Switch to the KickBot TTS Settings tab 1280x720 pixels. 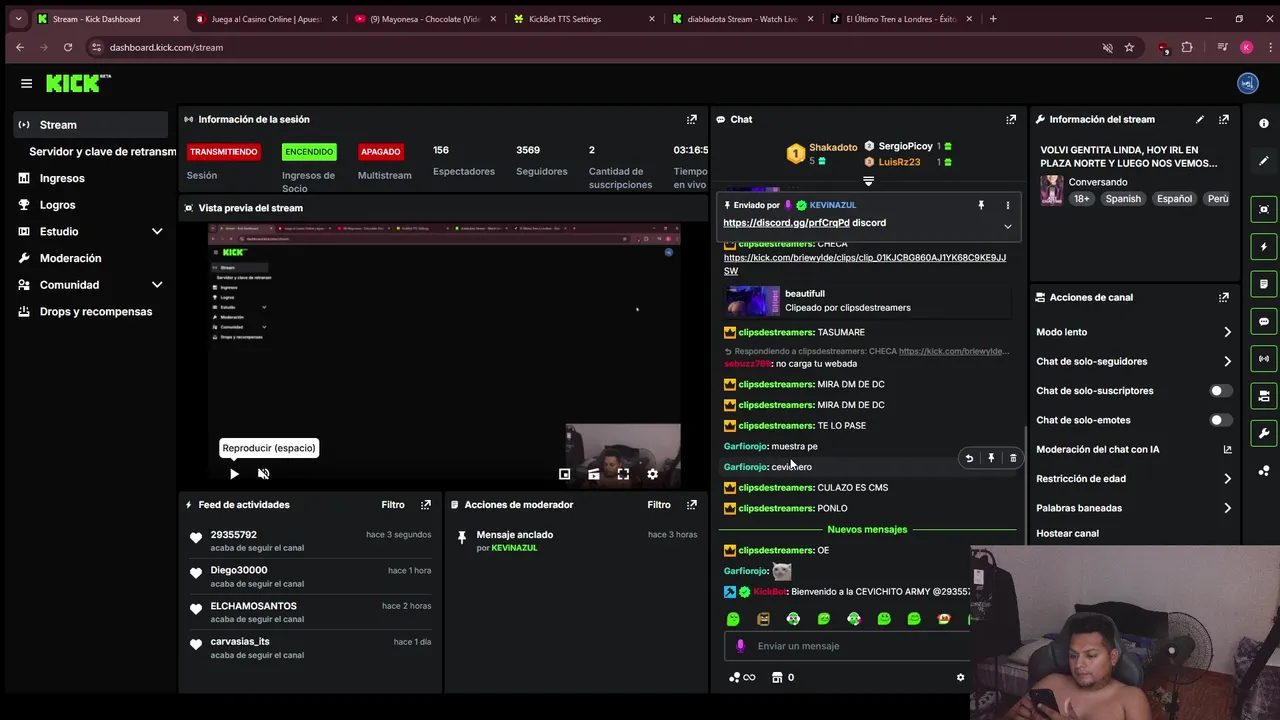pyautogui.click(x=584, y=19)
